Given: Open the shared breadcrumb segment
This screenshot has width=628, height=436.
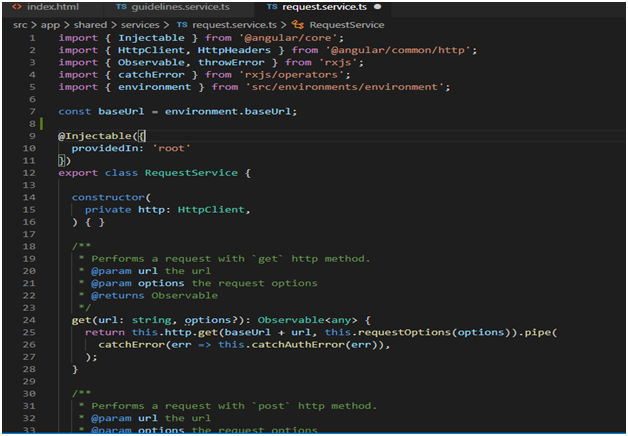Looking at the screenshot, I should [90, 25].
